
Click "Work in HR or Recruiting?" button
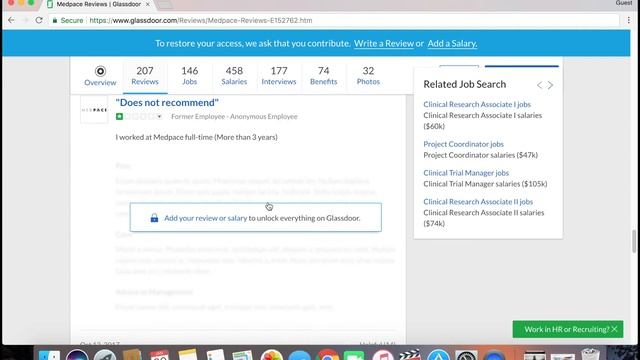coord(567,329)
